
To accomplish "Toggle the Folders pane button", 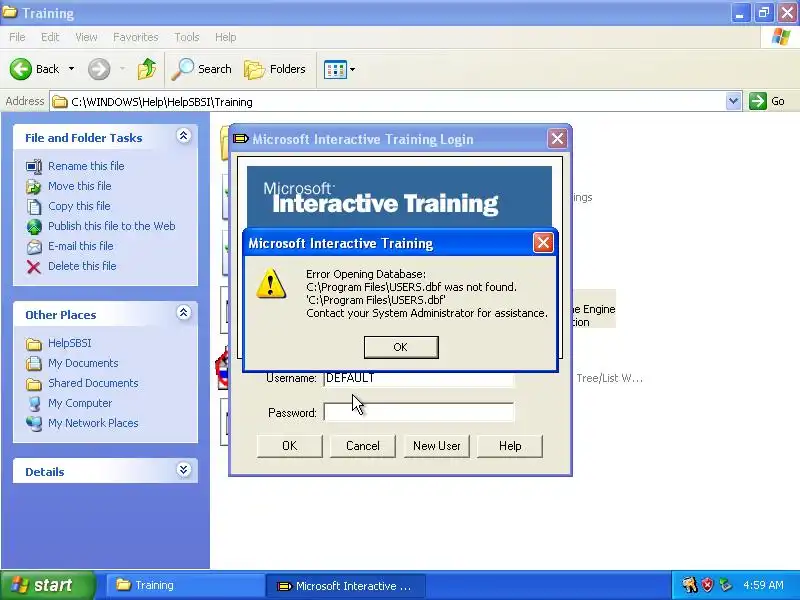I will click(275, 69).
